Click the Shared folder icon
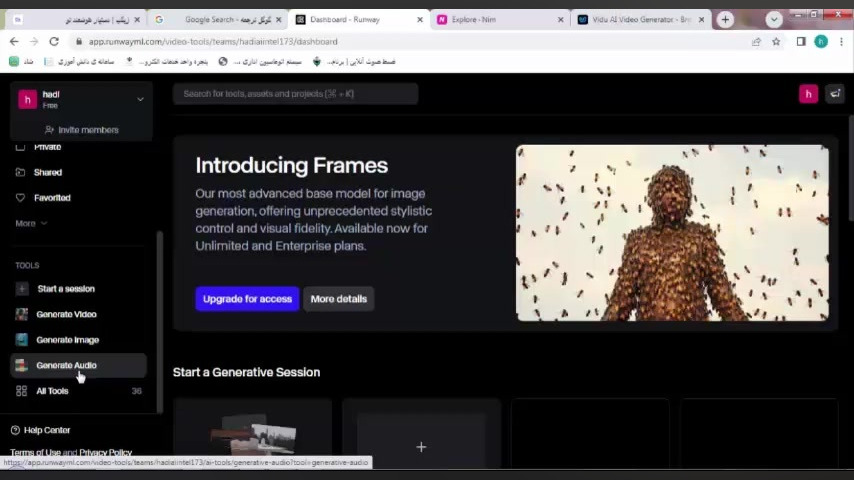This screenshot has height=480, width=854. (20, 172)
